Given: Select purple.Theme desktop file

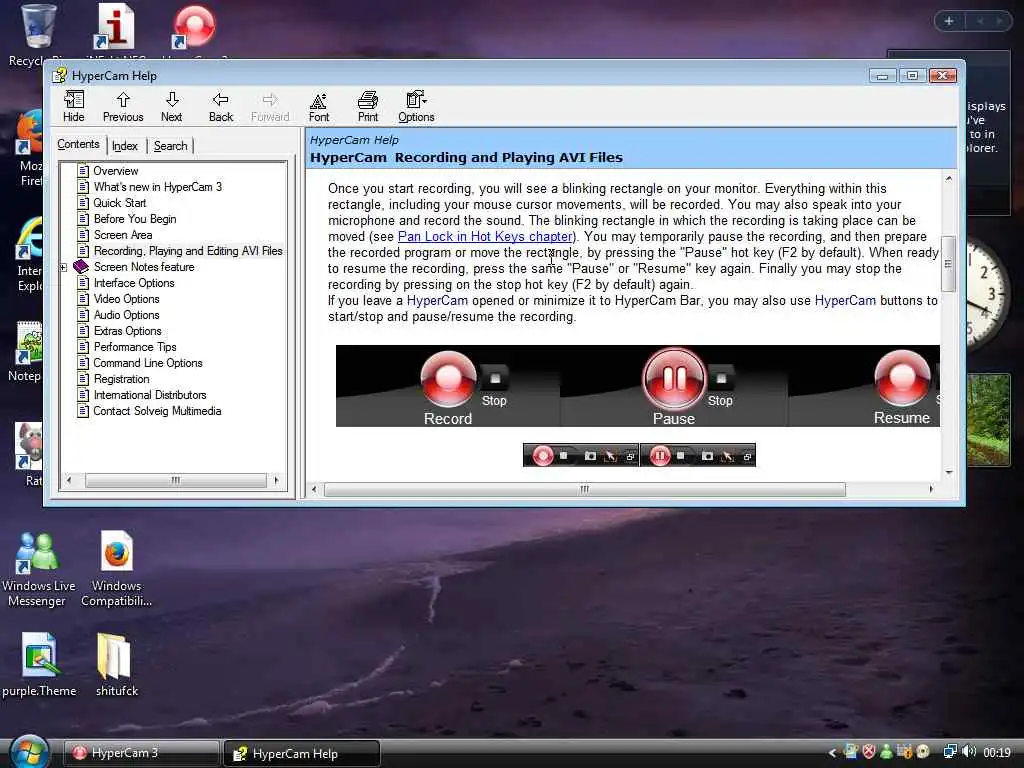Looking at the screenshot, I should [39, 665].
